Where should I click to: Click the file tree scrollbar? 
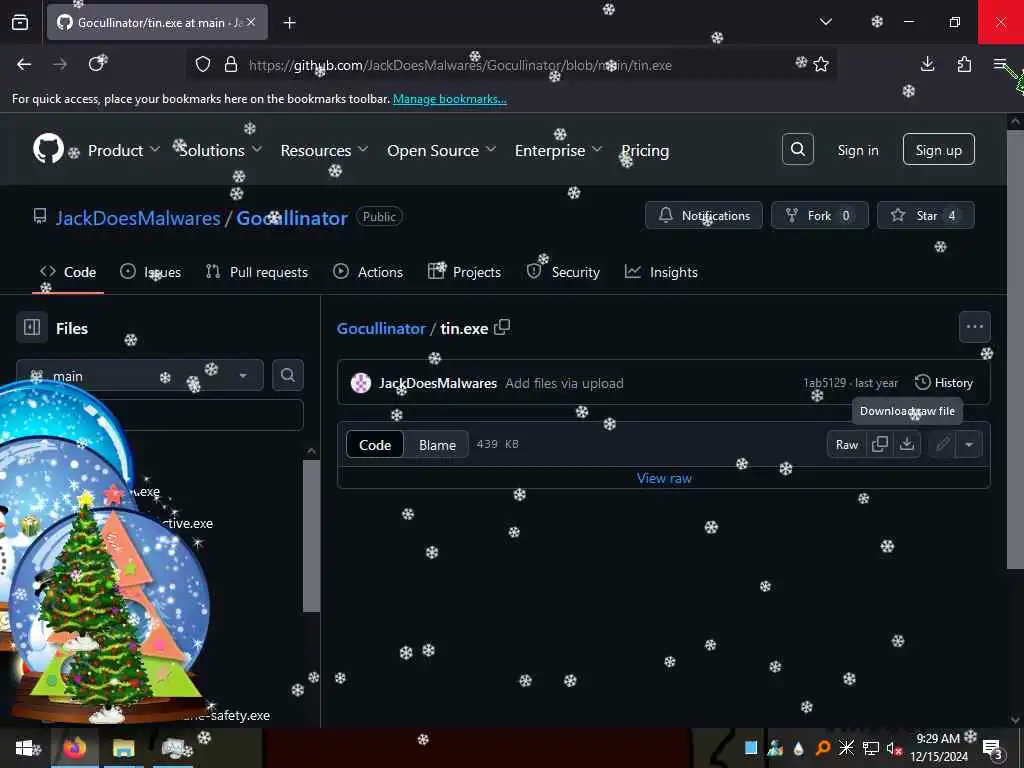click(312, 536)
